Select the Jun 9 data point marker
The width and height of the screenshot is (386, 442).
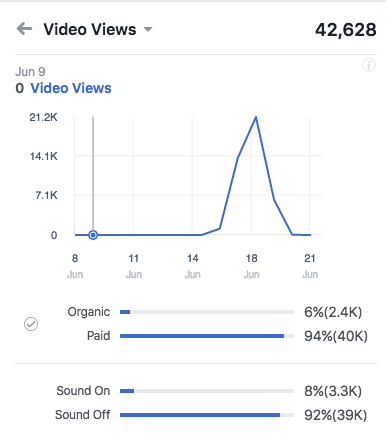pos(93,235)
